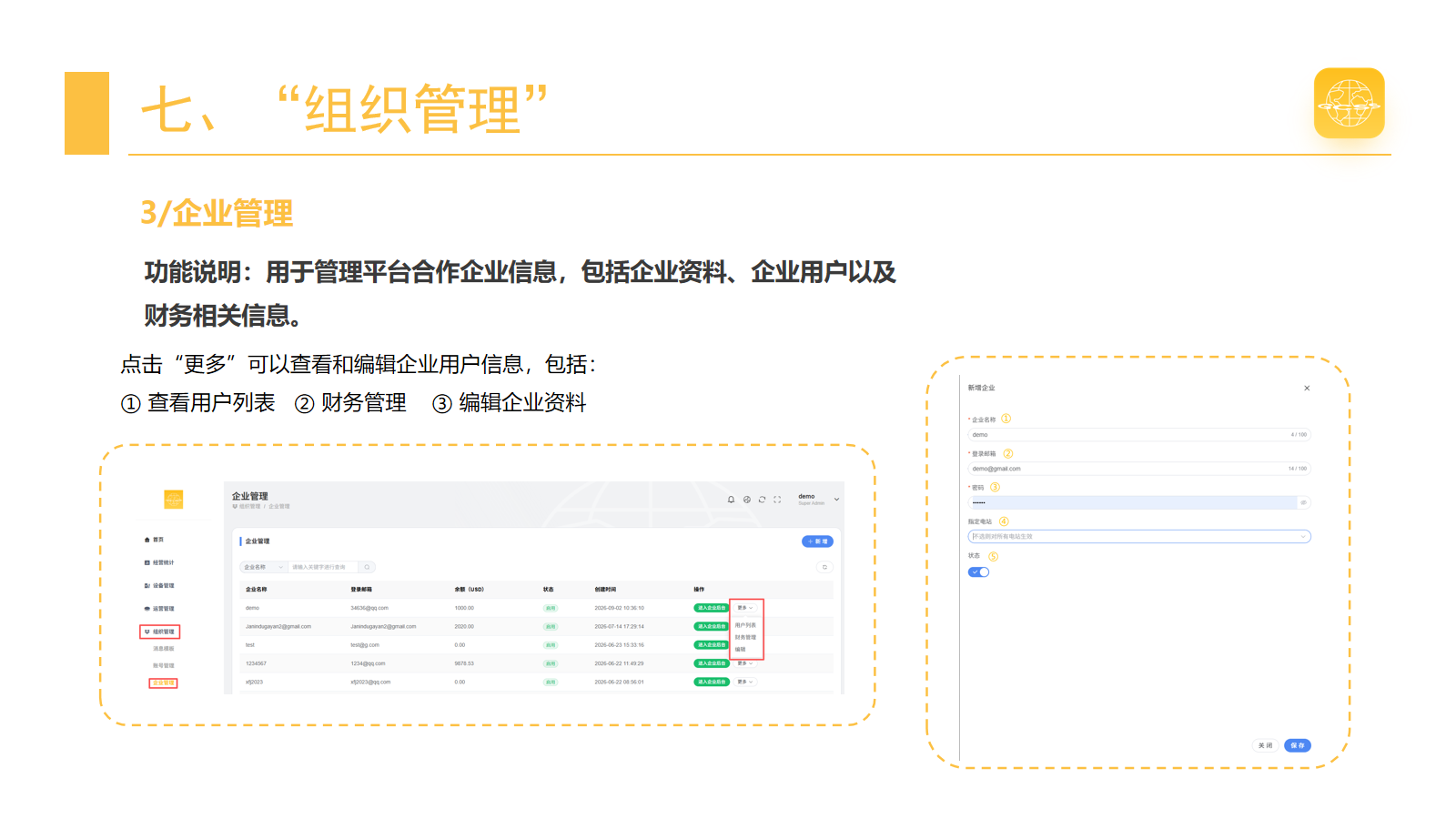The width and height of the screenshot is (1456, 819).
Task: Click the 企业名称 input containing demo
Action: pos(1139,435)
